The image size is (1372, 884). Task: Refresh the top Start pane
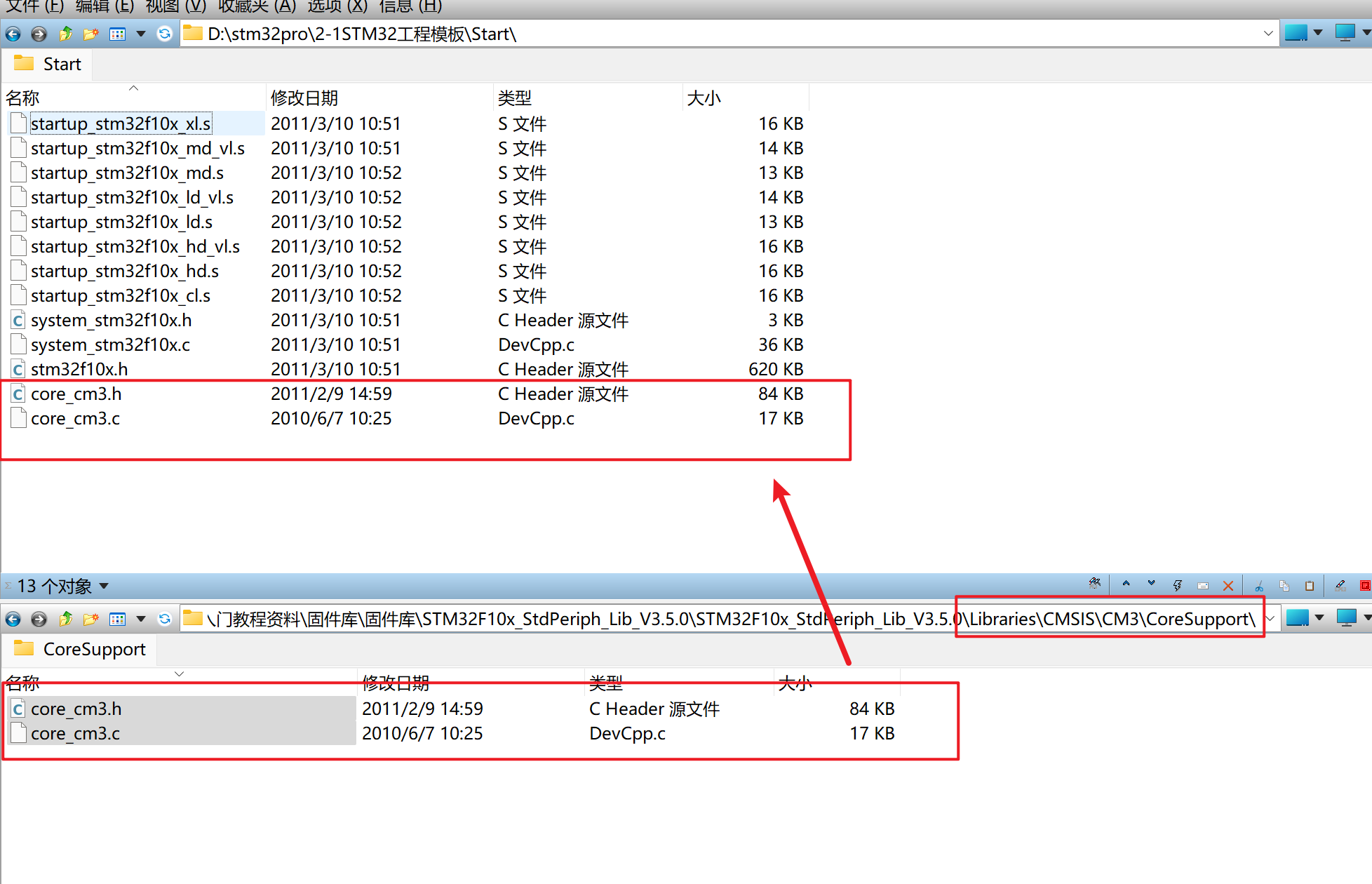pos(164,34)
